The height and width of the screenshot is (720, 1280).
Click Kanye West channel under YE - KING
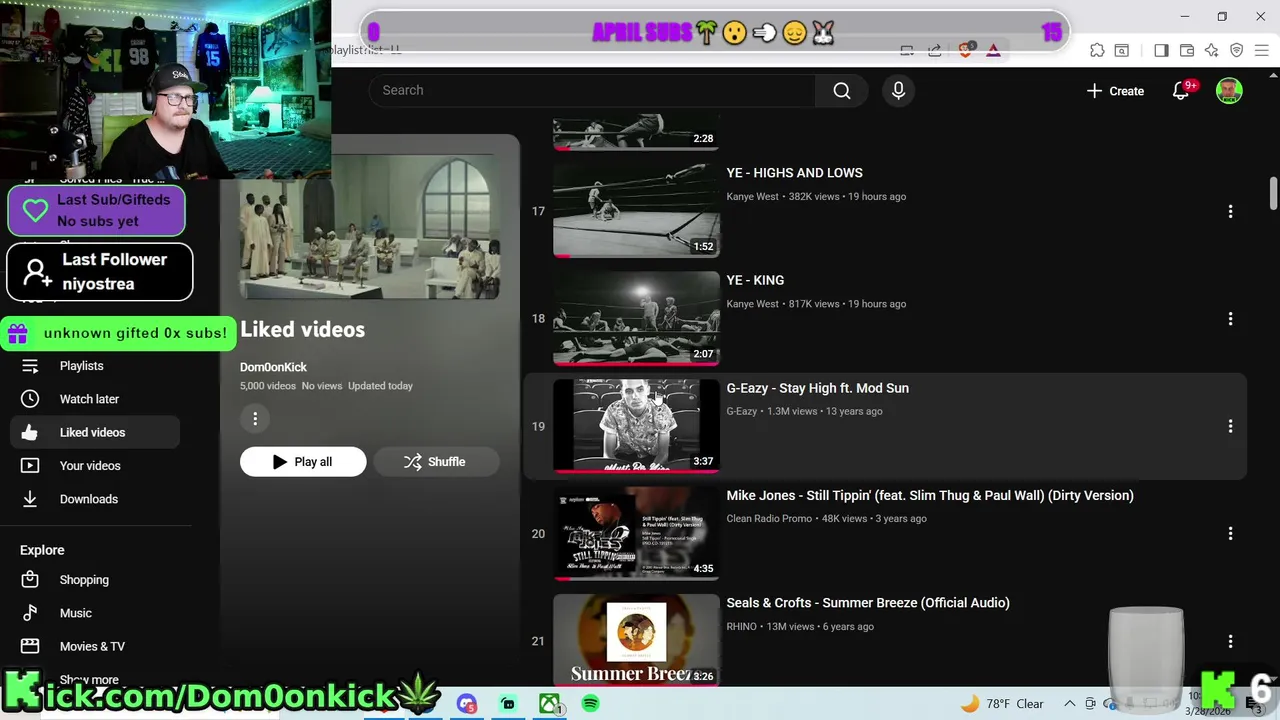click(x=752, y=304)
